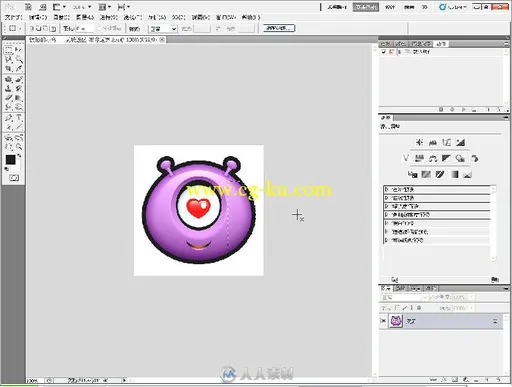
Task: Choose the Subtract from Selection mode
Action: point(46,29)
